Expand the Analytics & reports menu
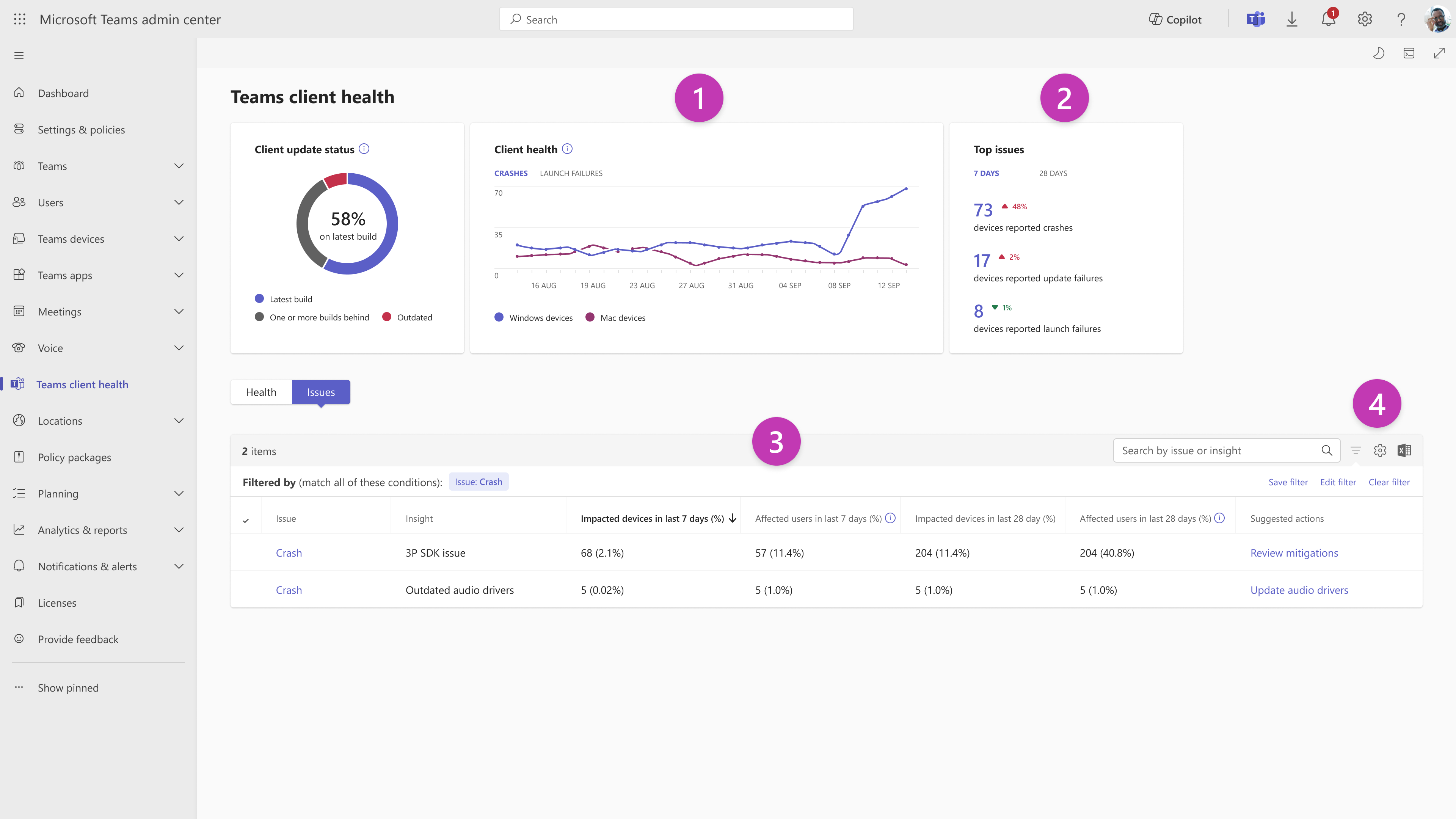Screen dimensions: 1456x819 (179, 530)
